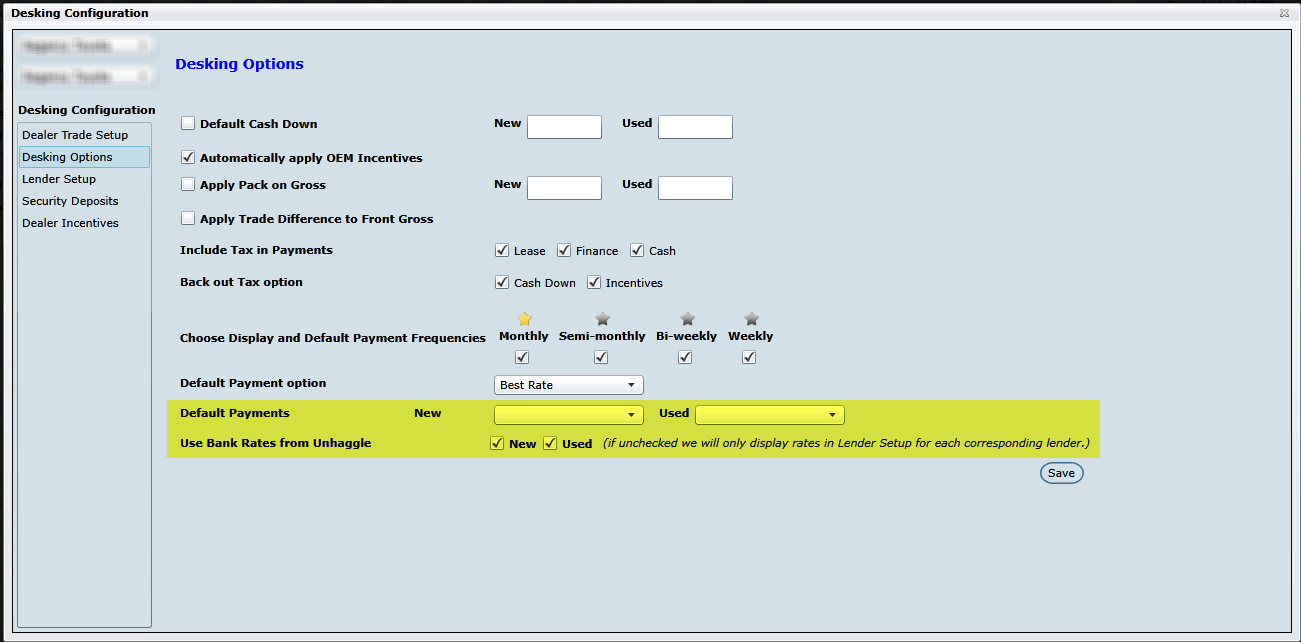Enable Apply Pack on Gross checkbox
Screen dimensions: 1301x642
pyautogui.click(x=188, y=185)
